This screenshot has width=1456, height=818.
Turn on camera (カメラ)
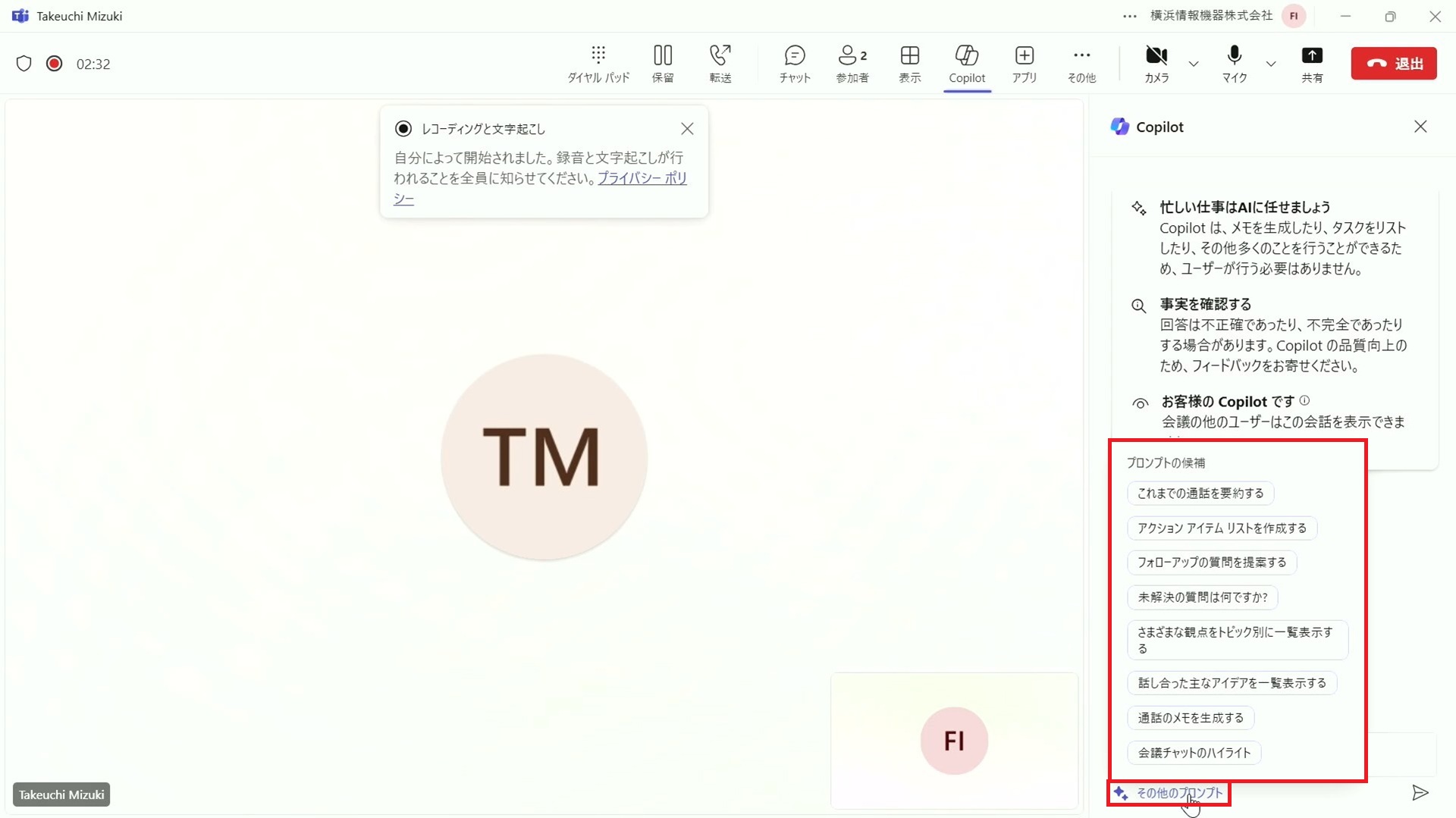pos(1156,64)
